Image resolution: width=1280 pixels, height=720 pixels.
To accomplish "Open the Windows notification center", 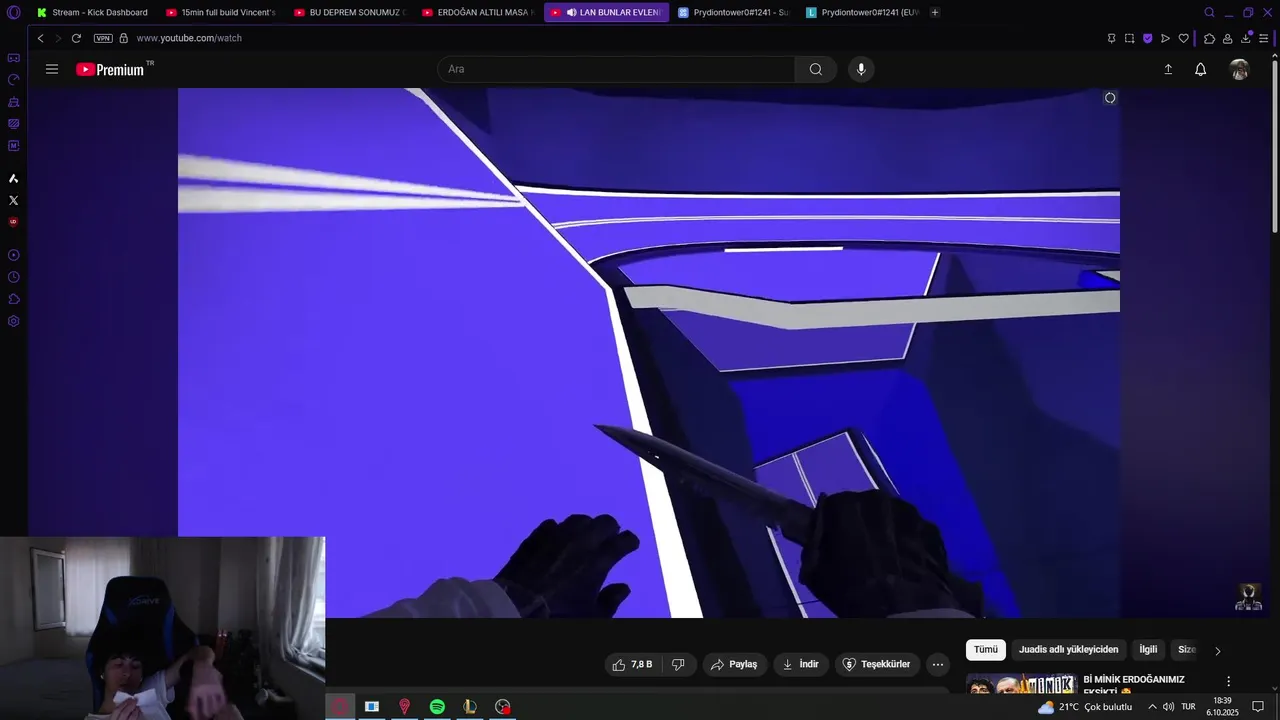I will [x=1258, y=707].
